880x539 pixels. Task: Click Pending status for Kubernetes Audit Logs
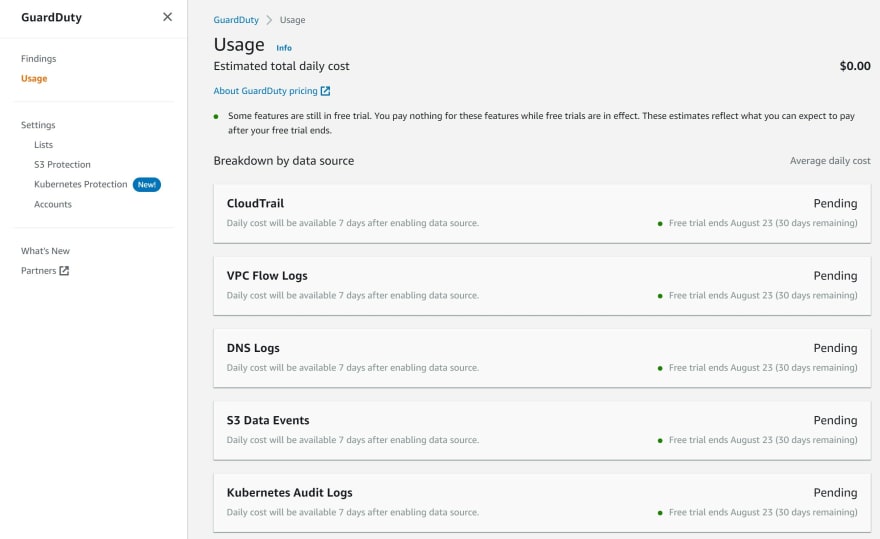pyautogui.click(x=835, y=492)
